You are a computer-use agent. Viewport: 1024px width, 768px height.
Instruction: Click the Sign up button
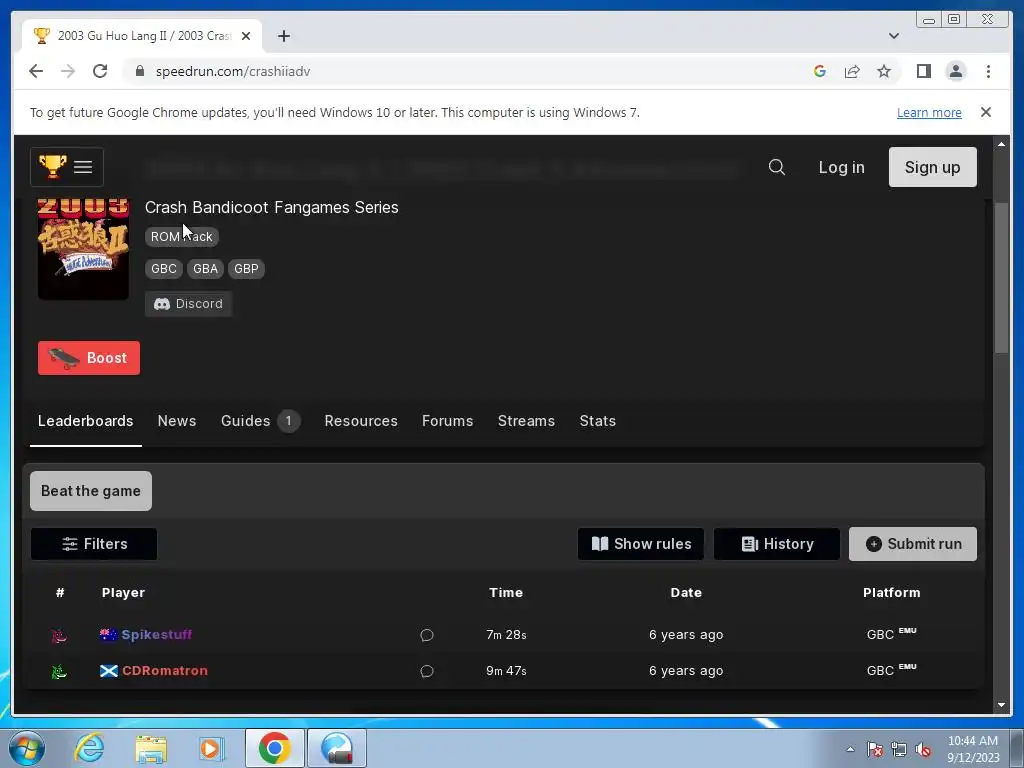click(933, 167)
